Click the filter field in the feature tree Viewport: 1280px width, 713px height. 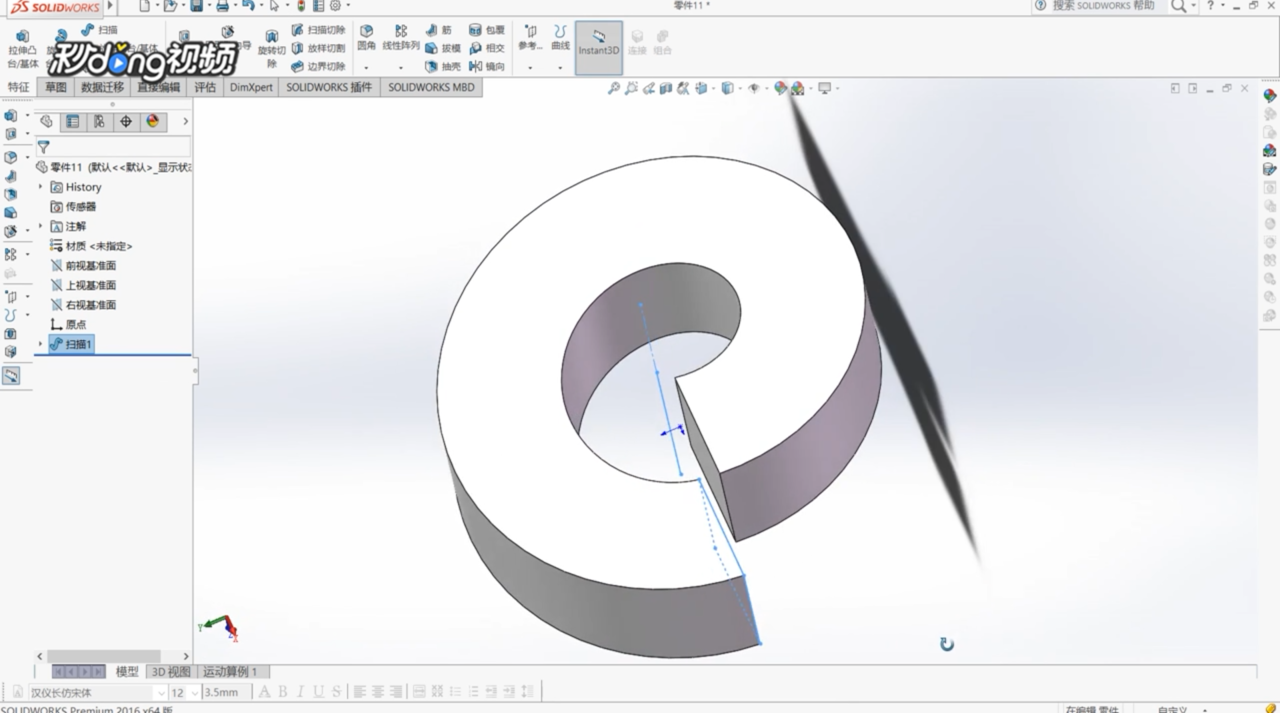[112, 147]
